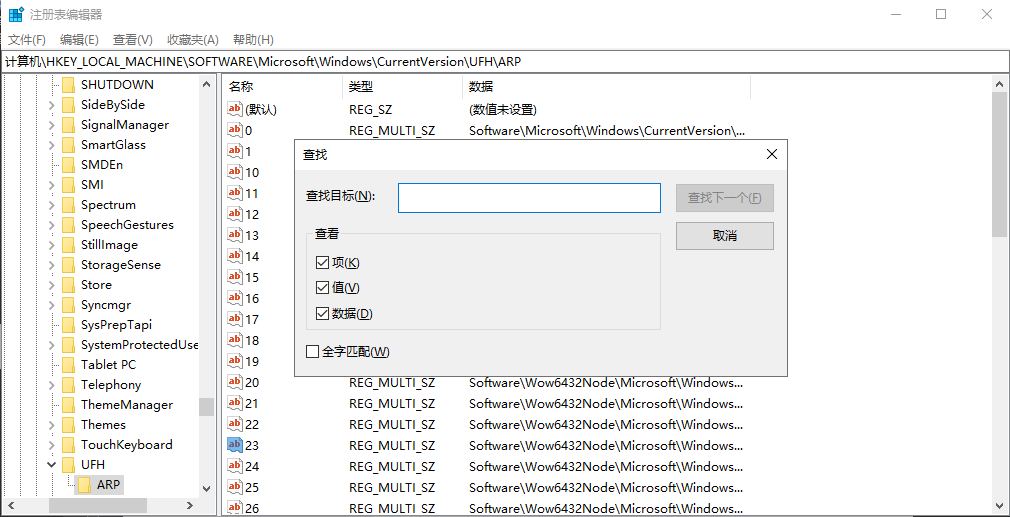Click the highlighted string icon of value 23
The height and width of the screenshot is (517, 1010).
[x=235, y=445]
